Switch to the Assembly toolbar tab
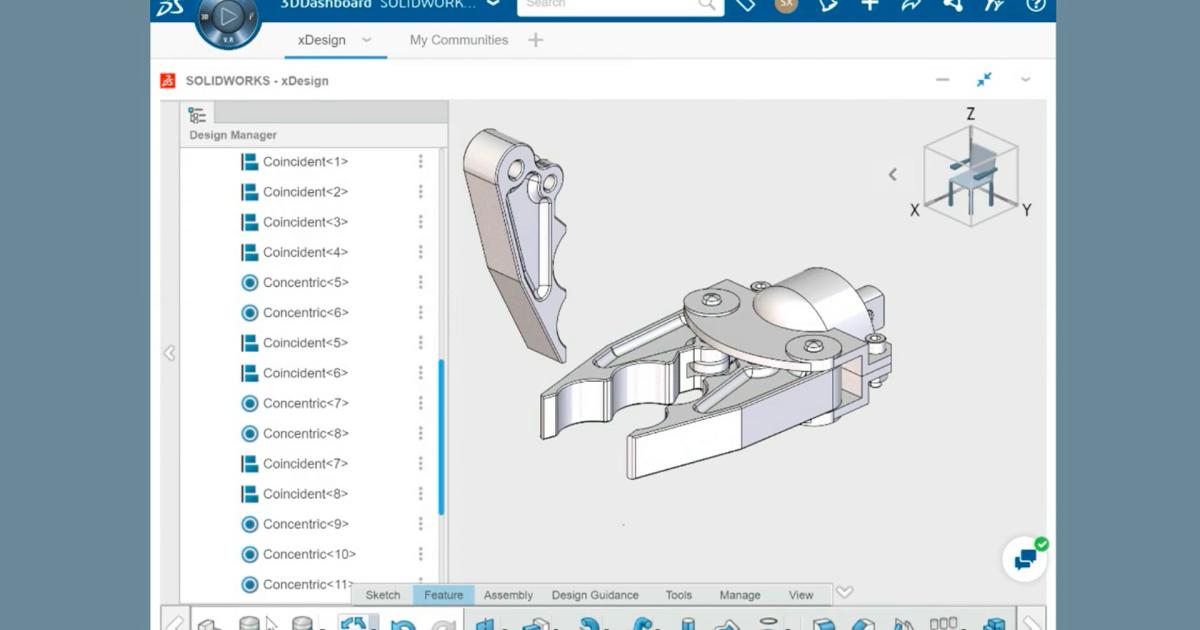Screen dimensions: 1200x630 click(x=508, y=595)
